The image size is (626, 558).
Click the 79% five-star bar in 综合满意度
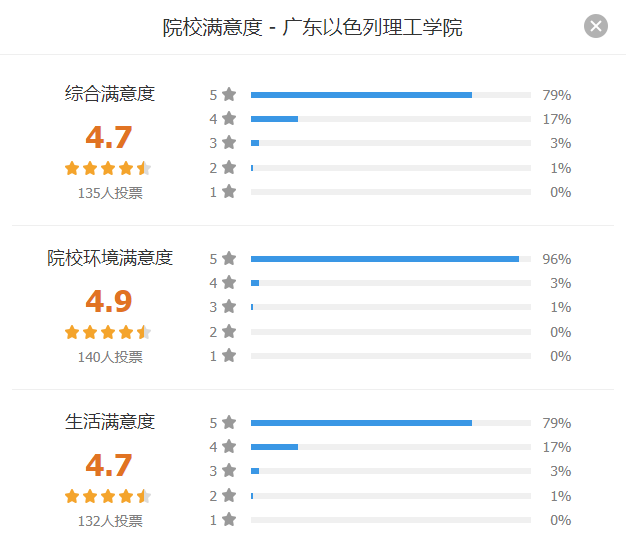tap(361, 95)
